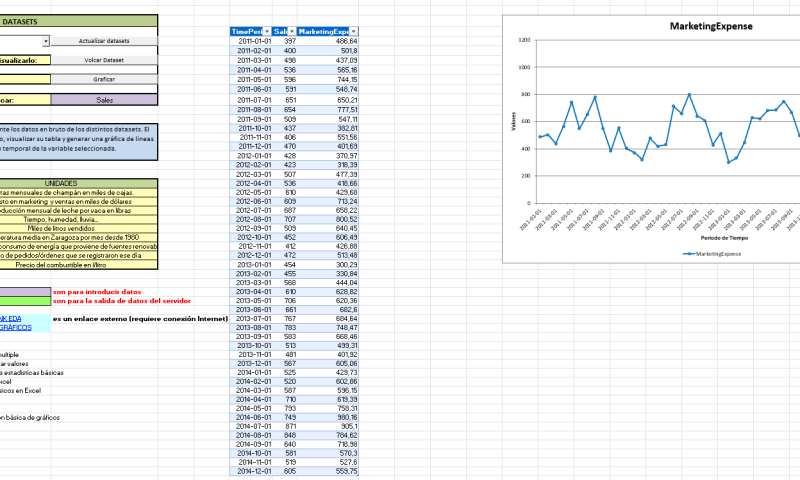Click the Graficar button

tap(104, 79)
